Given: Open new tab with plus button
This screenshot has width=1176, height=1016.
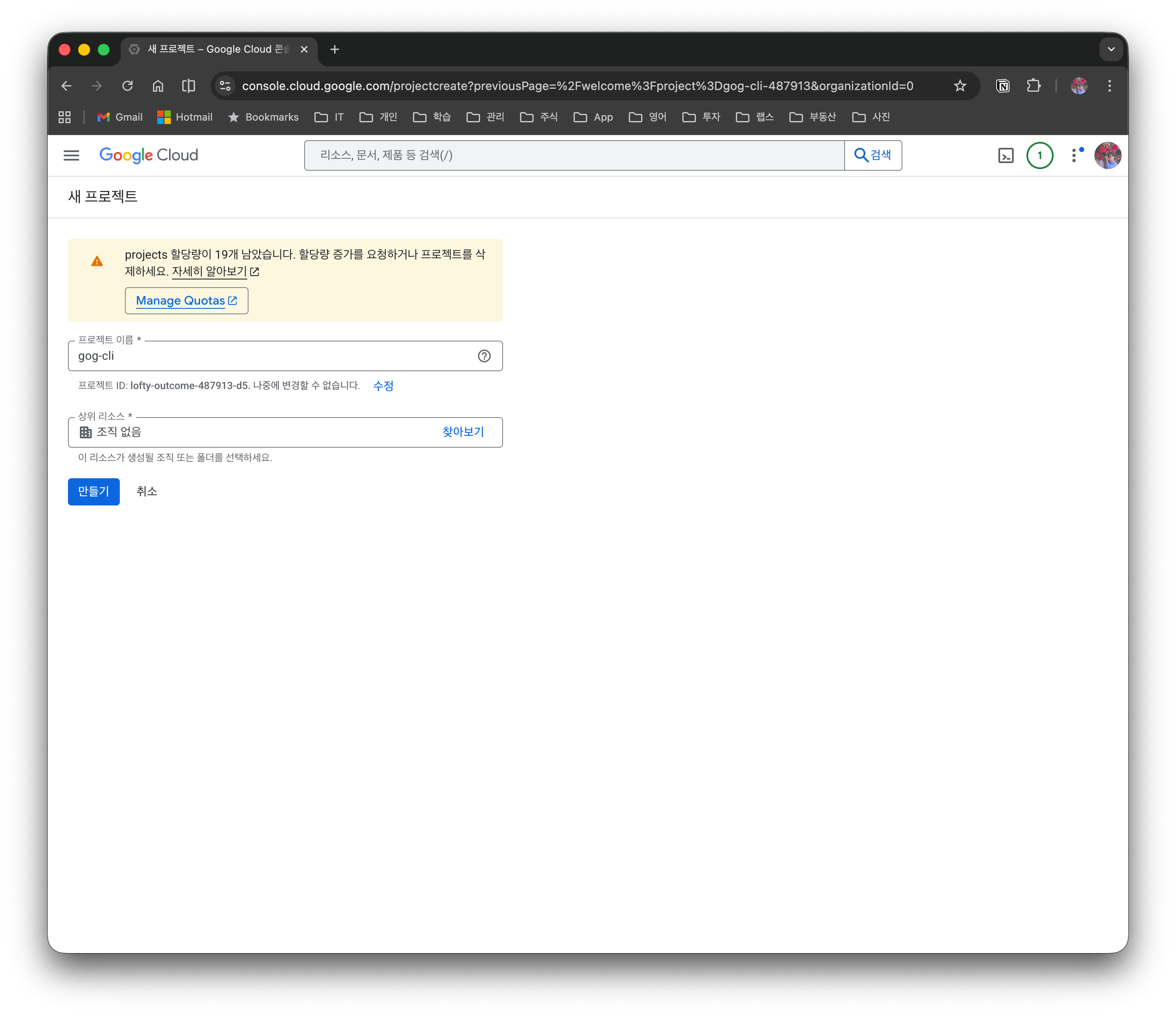Looking at the screenshot, I should [x=335, y=49].
